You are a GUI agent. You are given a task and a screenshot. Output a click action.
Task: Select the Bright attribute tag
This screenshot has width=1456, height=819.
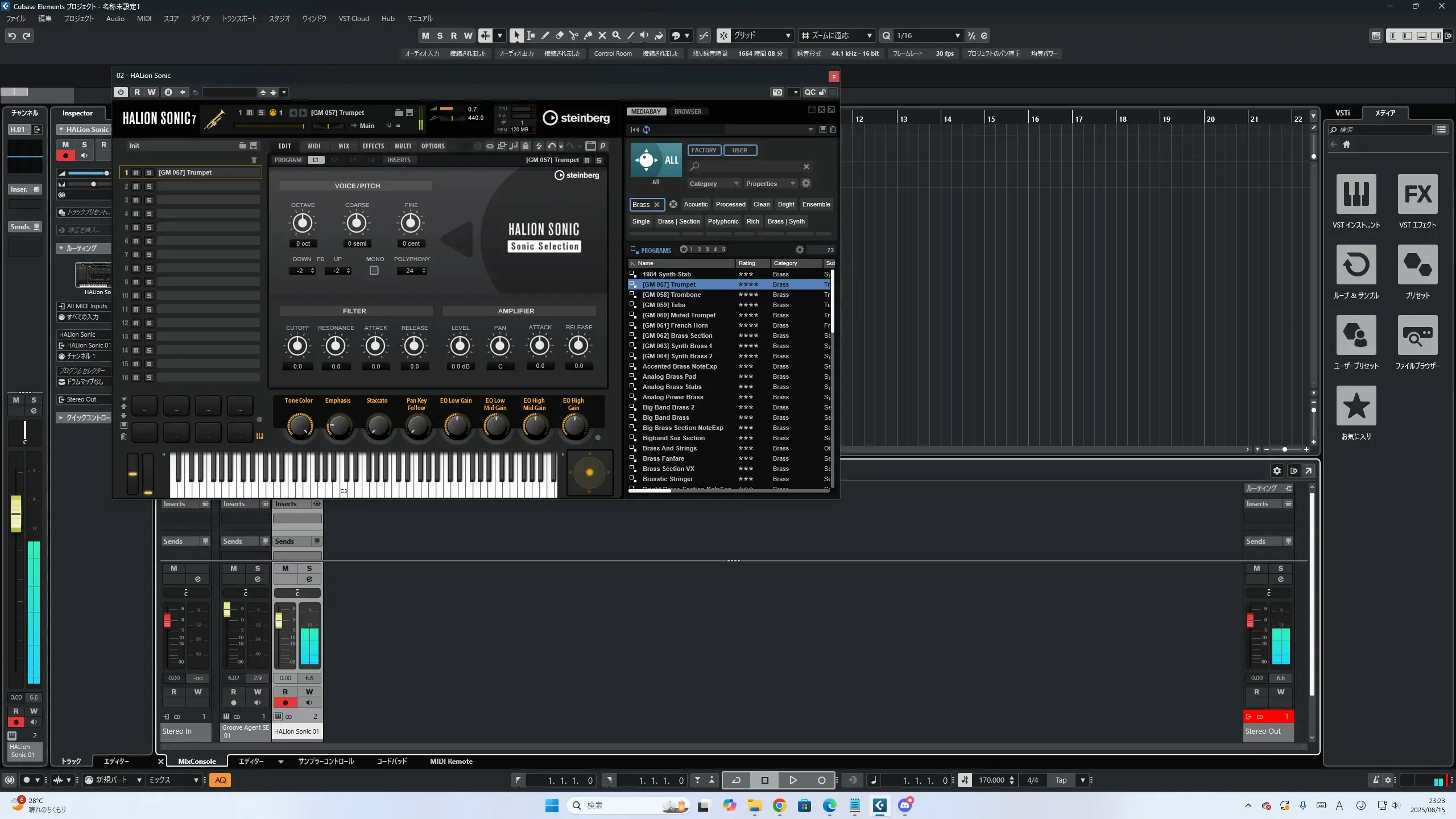pyautogui.click(x=786, y=204)
